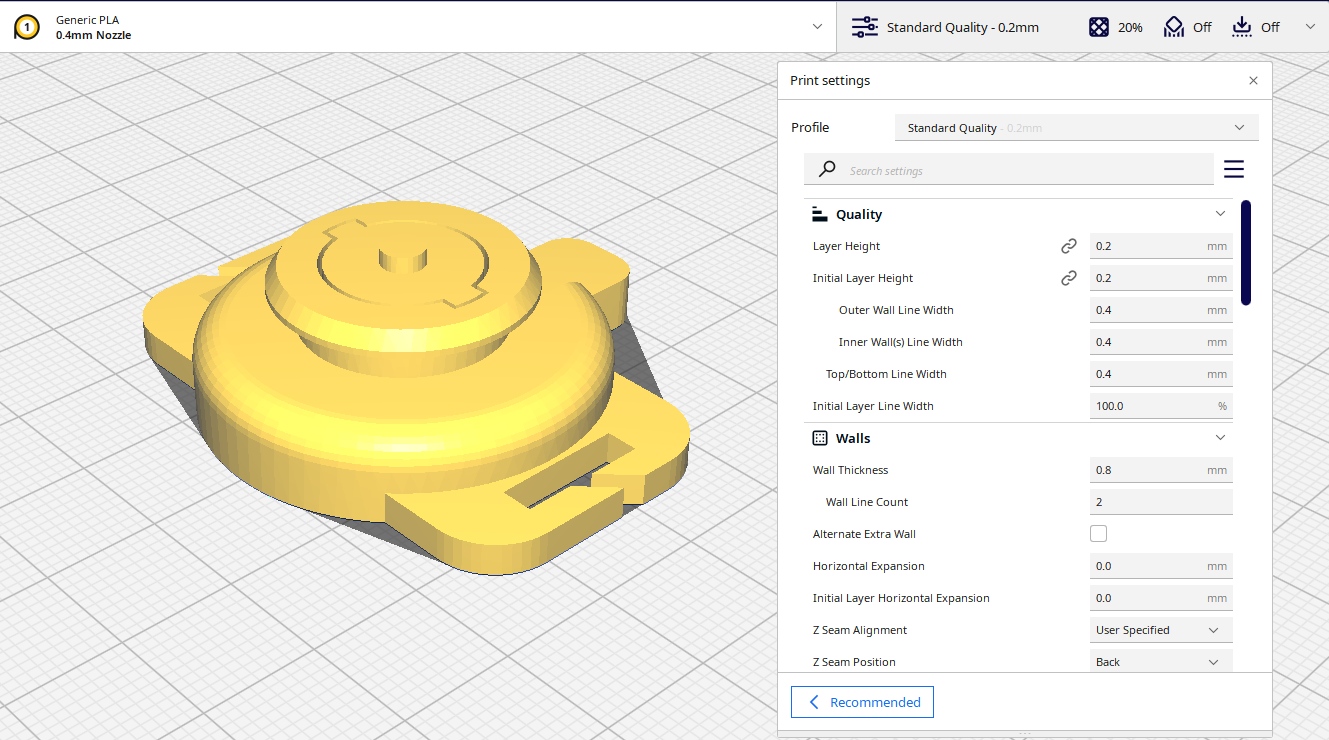Screen dimensions: 1329x740
Task: Edit the Wall Line Count field
Action: 1161,502
